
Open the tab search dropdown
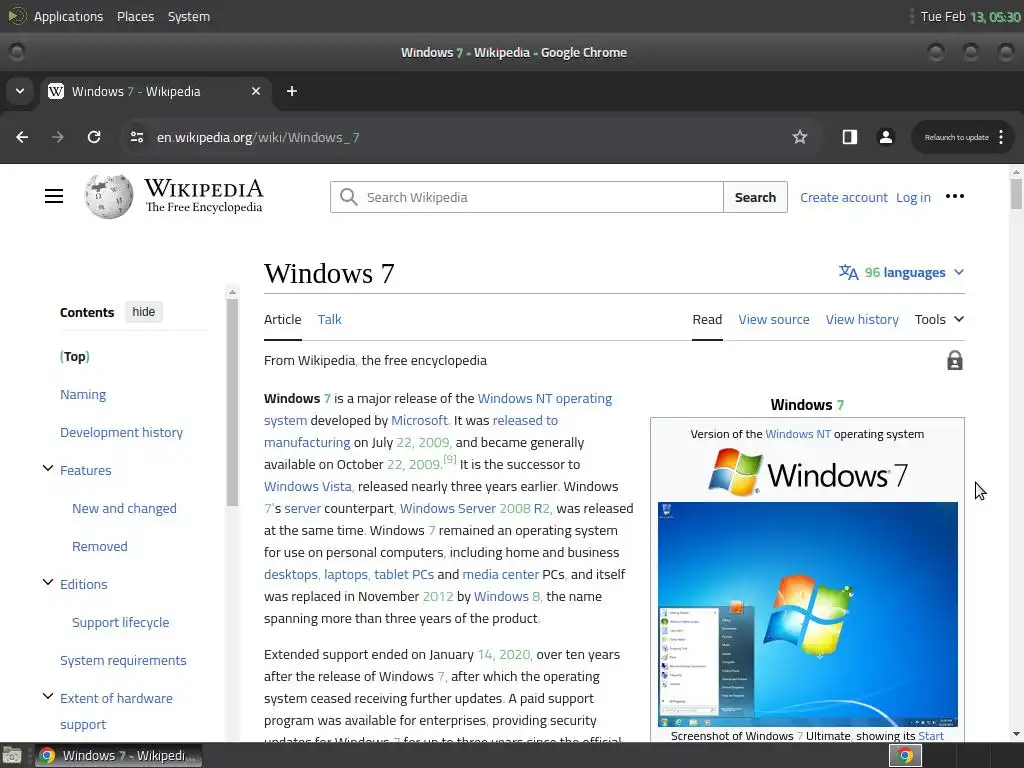point(20,91)
